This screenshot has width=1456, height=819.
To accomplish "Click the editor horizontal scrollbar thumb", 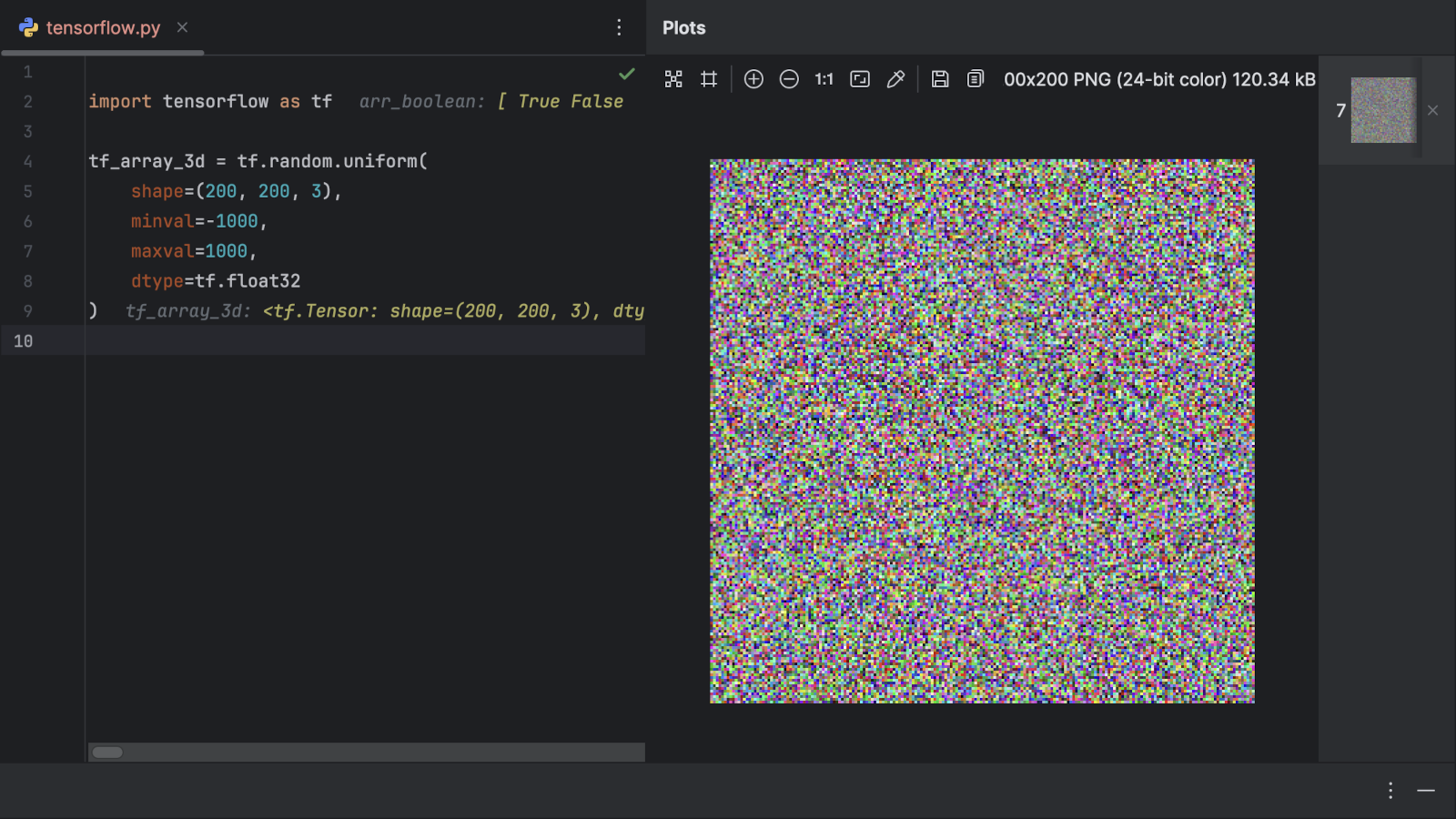I will (x=107, y=752).
